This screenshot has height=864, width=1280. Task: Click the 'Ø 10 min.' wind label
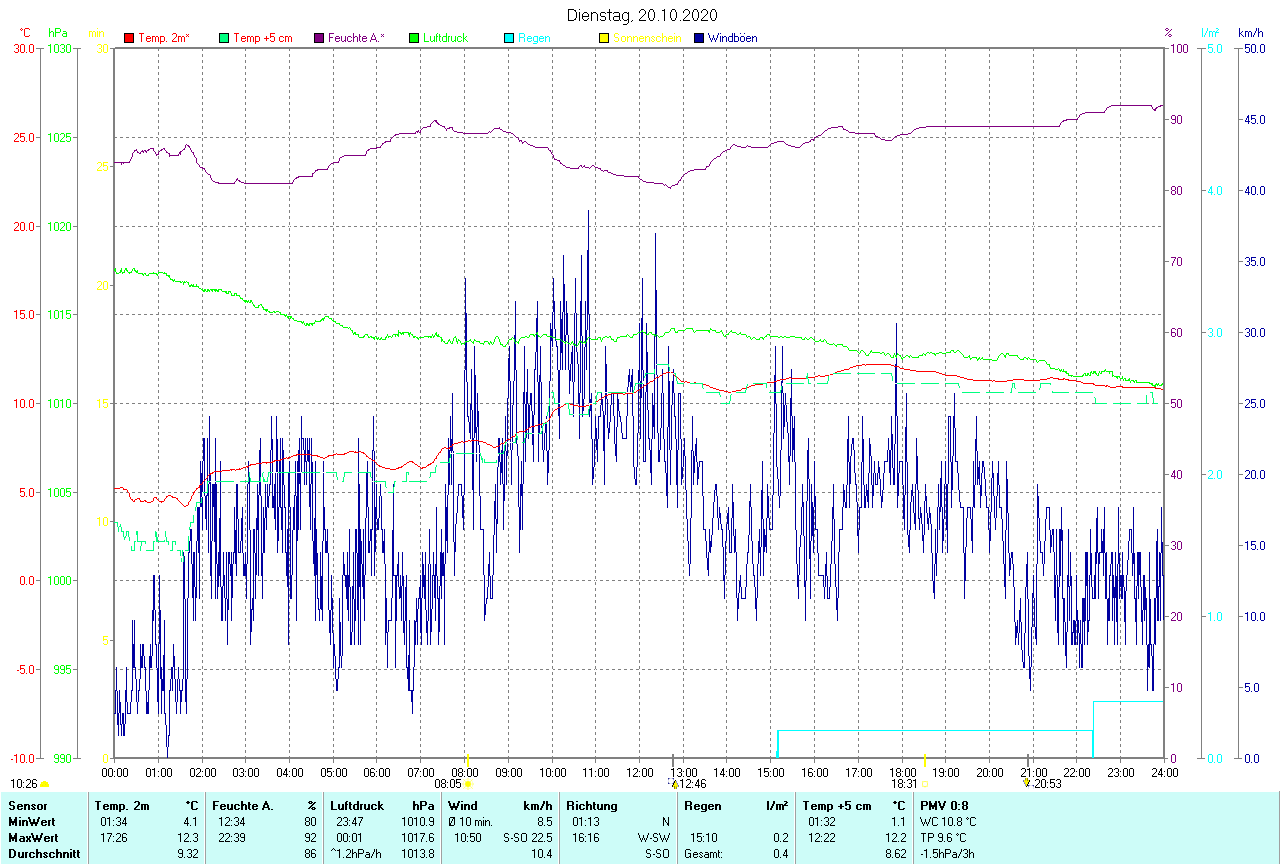471,822
